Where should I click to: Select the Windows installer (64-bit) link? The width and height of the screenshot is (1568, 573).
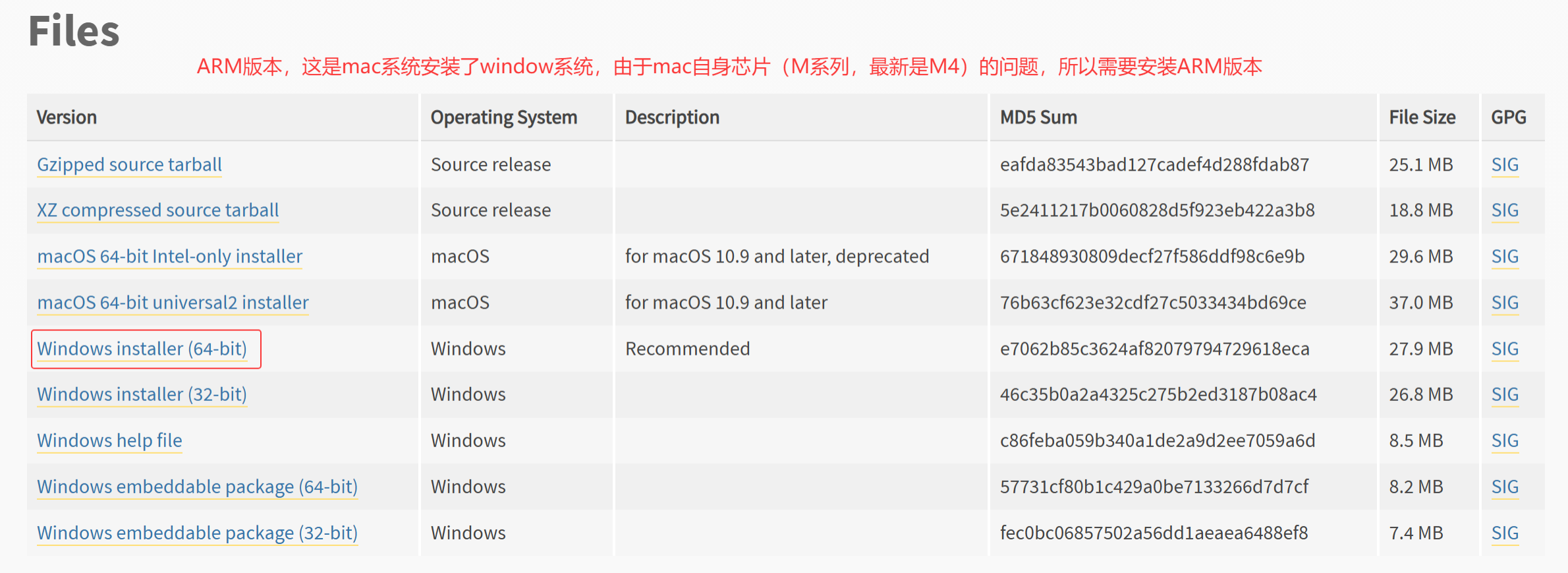[145, 349]
